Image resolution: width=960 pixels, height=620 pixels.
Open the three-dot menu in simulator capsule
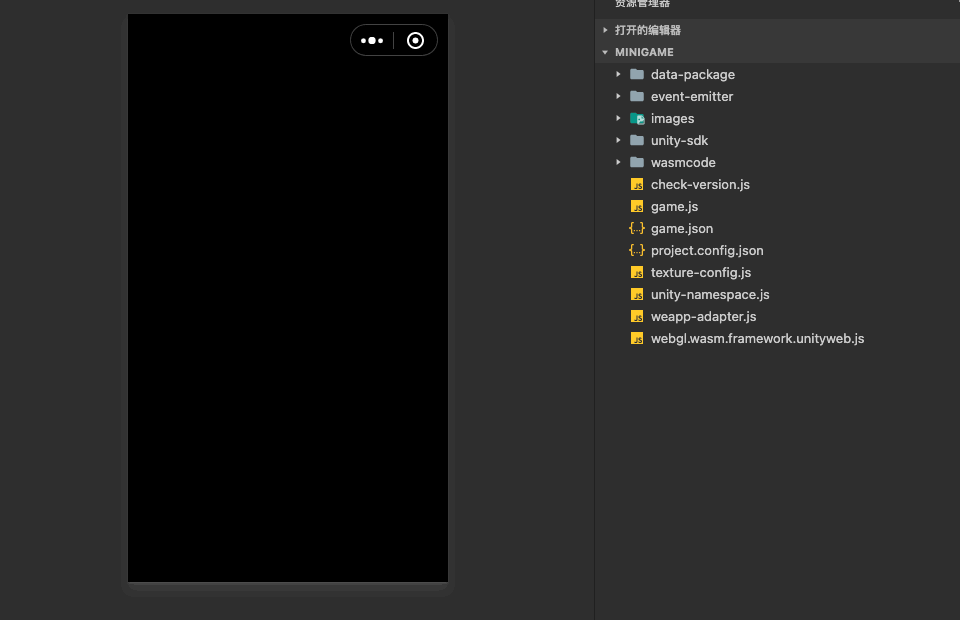(x=372, y=40)
